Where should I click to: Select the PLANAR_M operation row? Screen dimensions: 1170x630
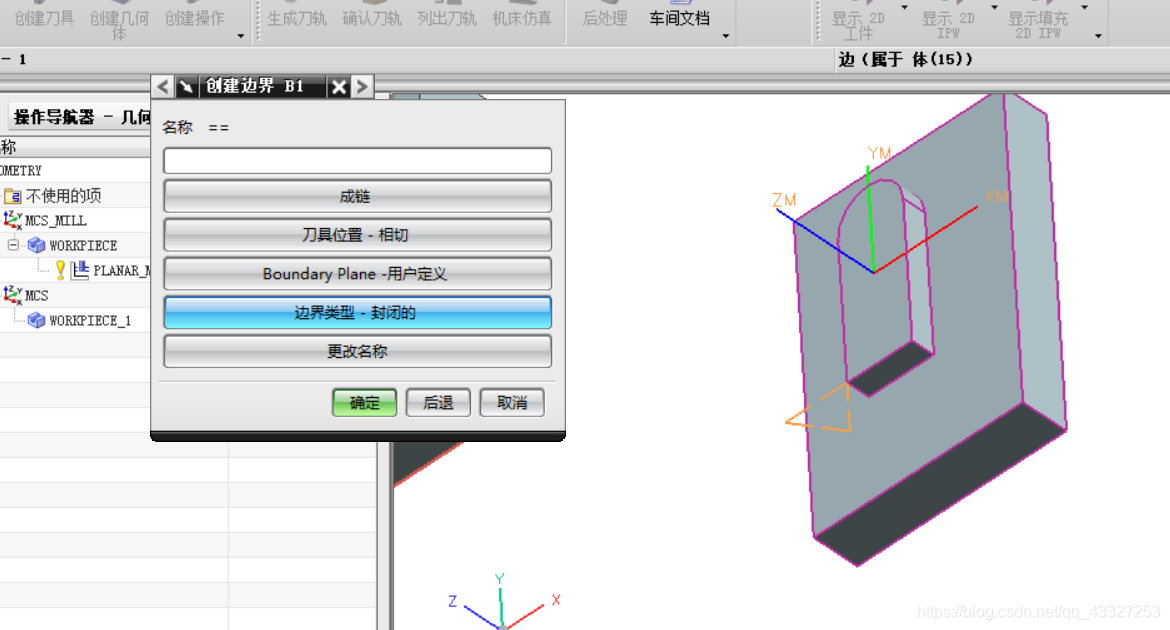coord(122,271)
